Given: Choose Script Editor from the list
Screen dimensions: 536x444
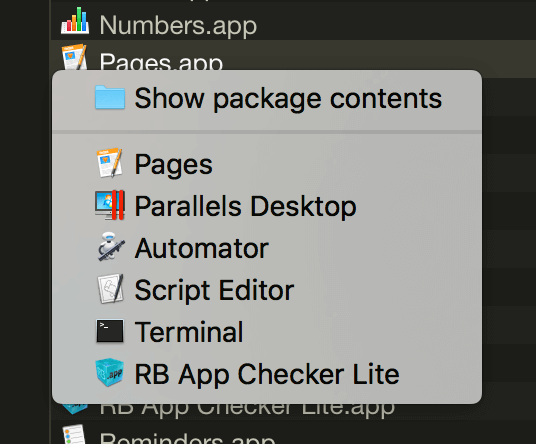Looking at the screenshot, I should tap(267, 290).
